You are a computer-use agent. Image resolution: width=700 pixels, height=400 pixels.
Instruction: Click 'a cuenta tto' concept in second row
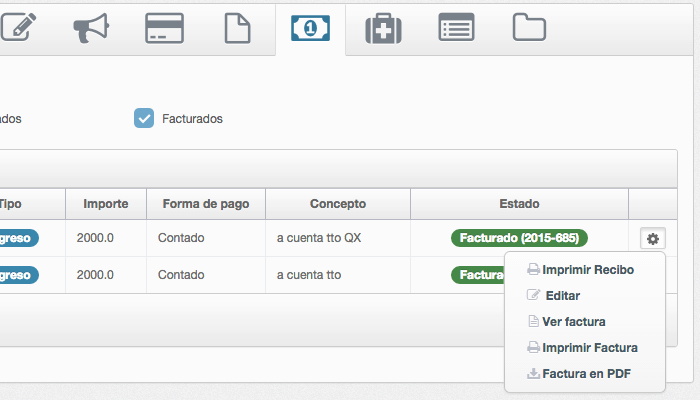pos(309,275)
